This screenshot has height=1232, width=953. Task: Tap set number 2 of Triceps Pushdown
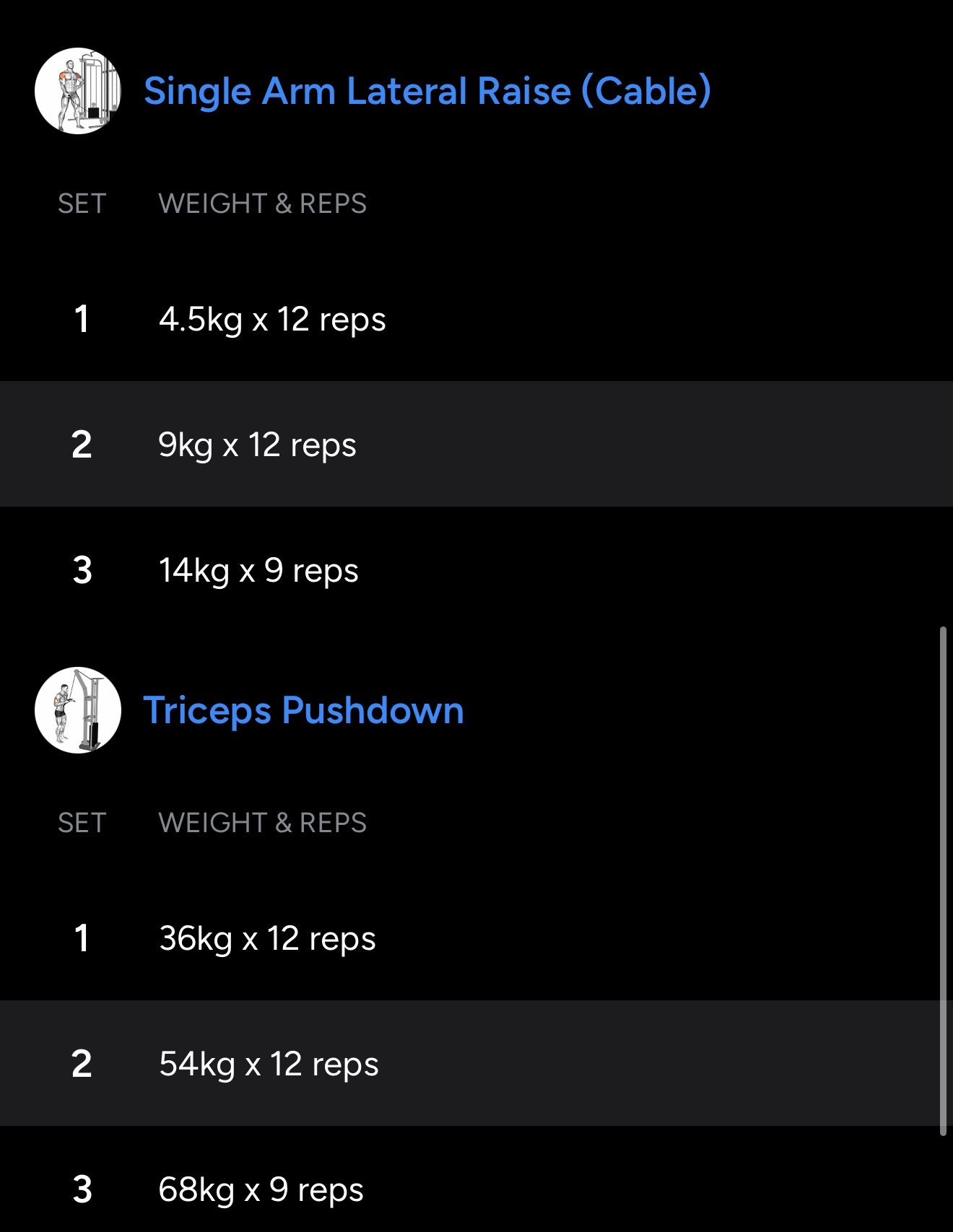[x=82, y=1064]
